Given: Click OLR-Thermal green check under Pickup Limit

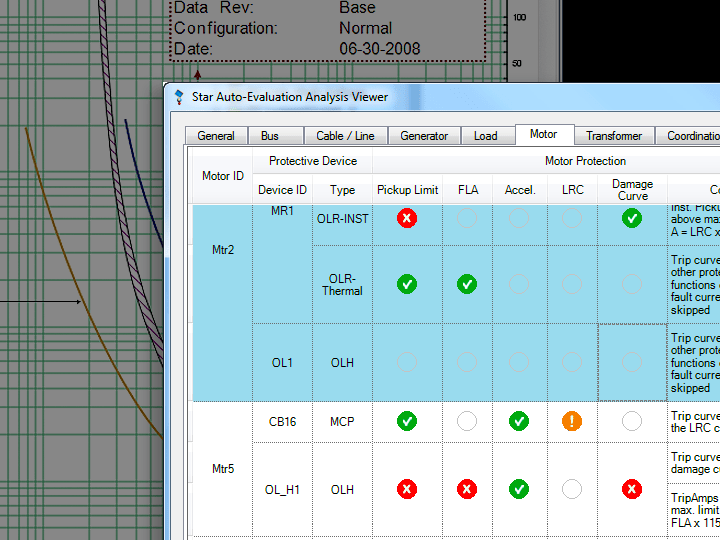Looking at the screenshot, I should point(407,284).
